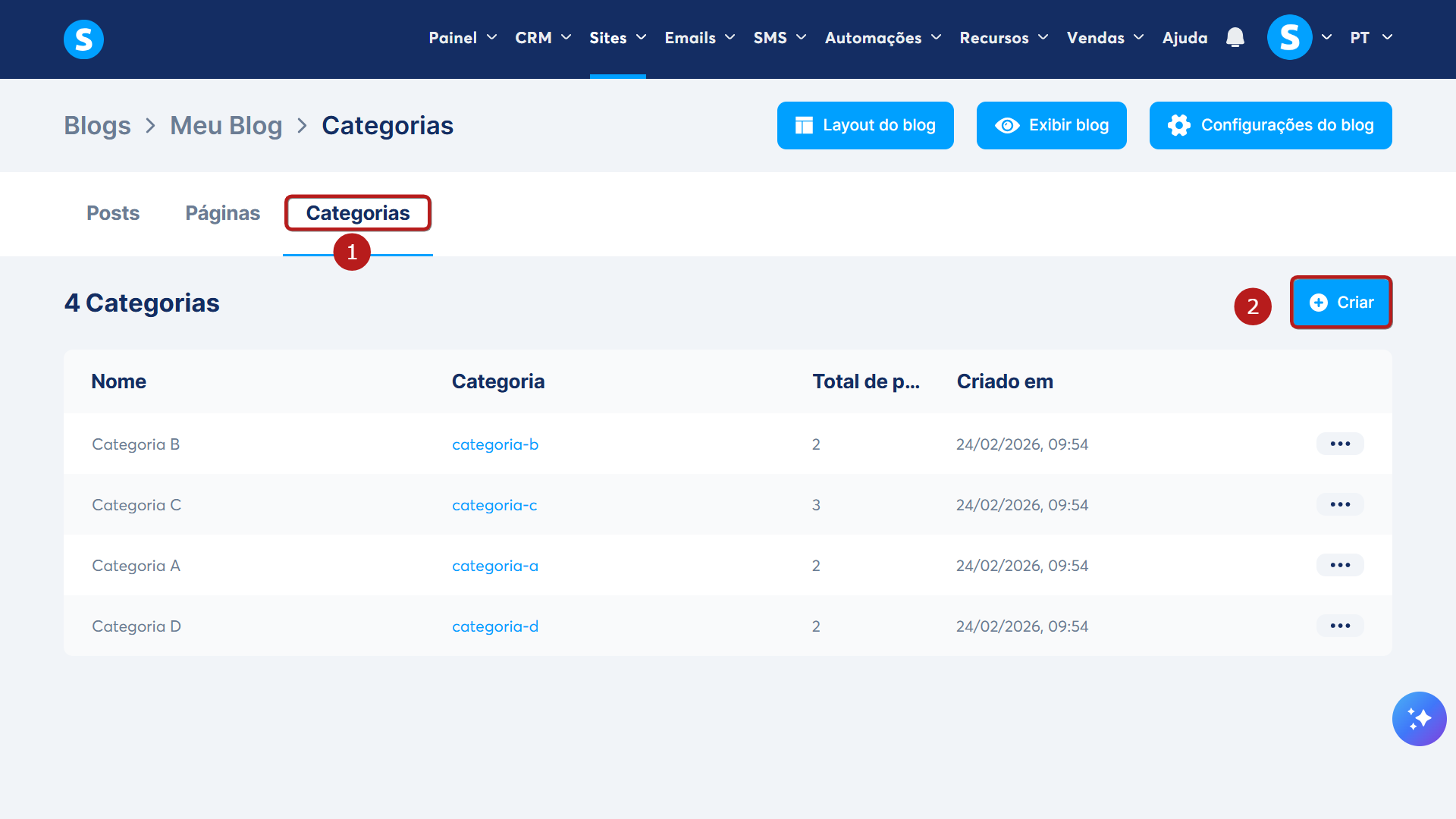
Task: Go to Blogs in the breadcrumb
Action: [97, 126]
